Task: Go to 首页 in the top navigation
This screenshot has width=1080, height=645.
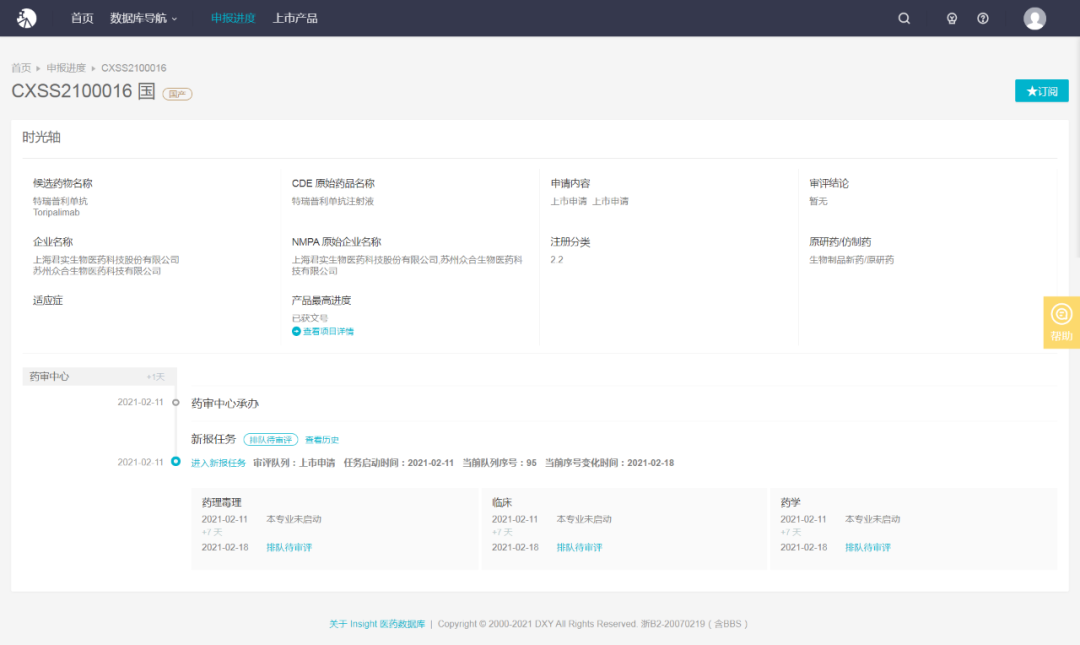Action: click(x=82, y=18)
